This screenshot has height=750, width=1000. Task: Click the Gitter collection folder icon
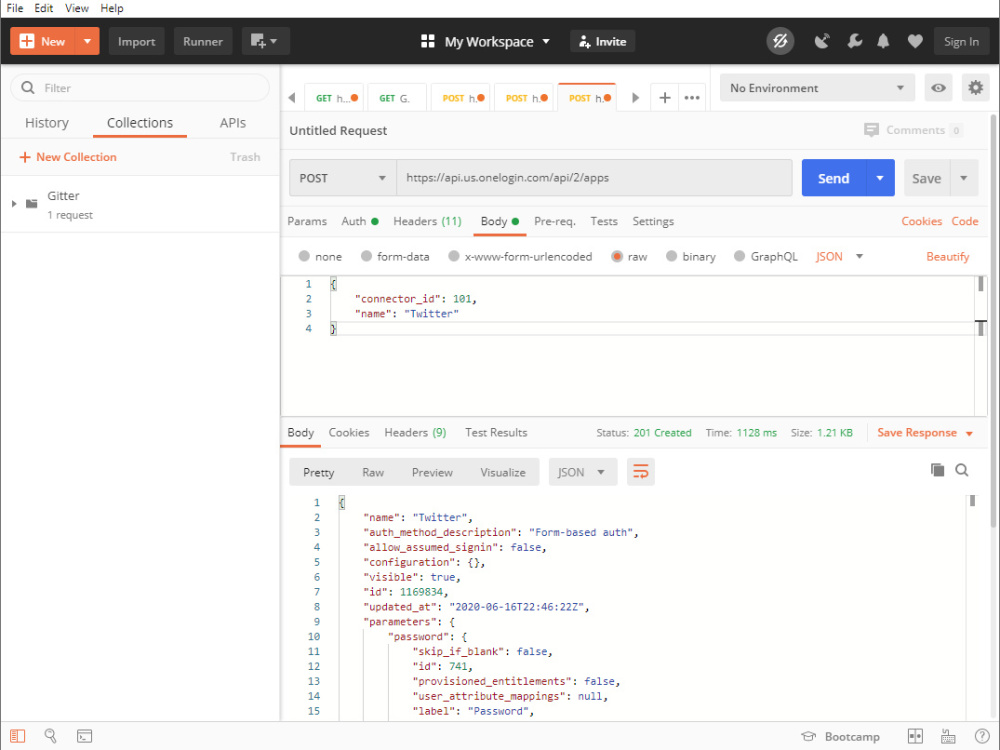31,204
